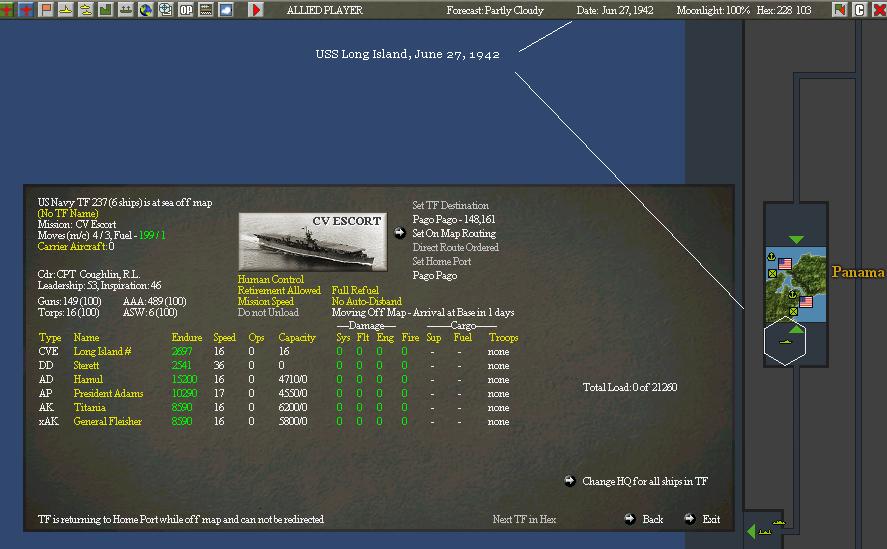Open ship Titania details
The width and height of the screenshot is (887, 549).
point(89,408)
